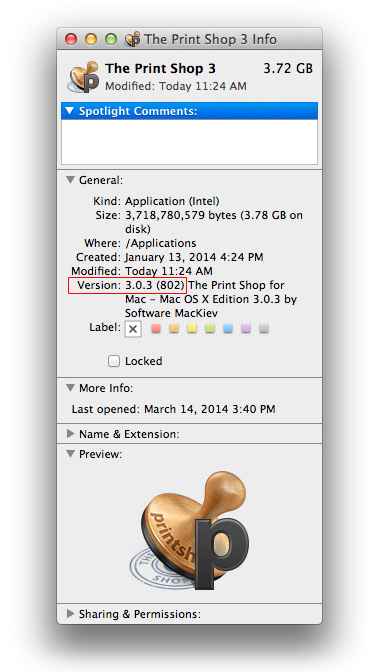Click the '/Applications' location value
The height and width of the screenshot is (672, 379).
(x=161, y=243)
